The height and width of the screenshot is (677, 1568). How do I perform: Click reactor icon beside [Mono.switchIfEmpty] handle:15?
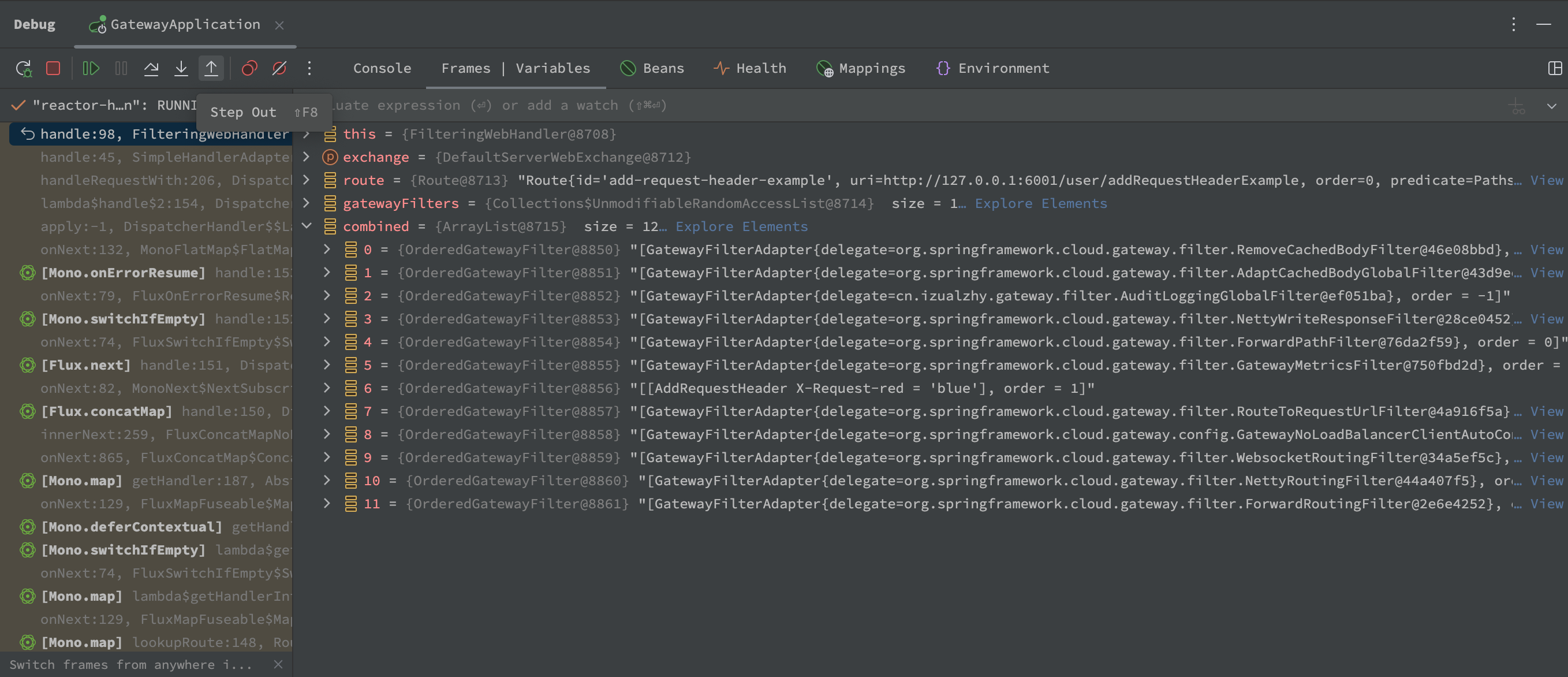[x=27, y=319]
